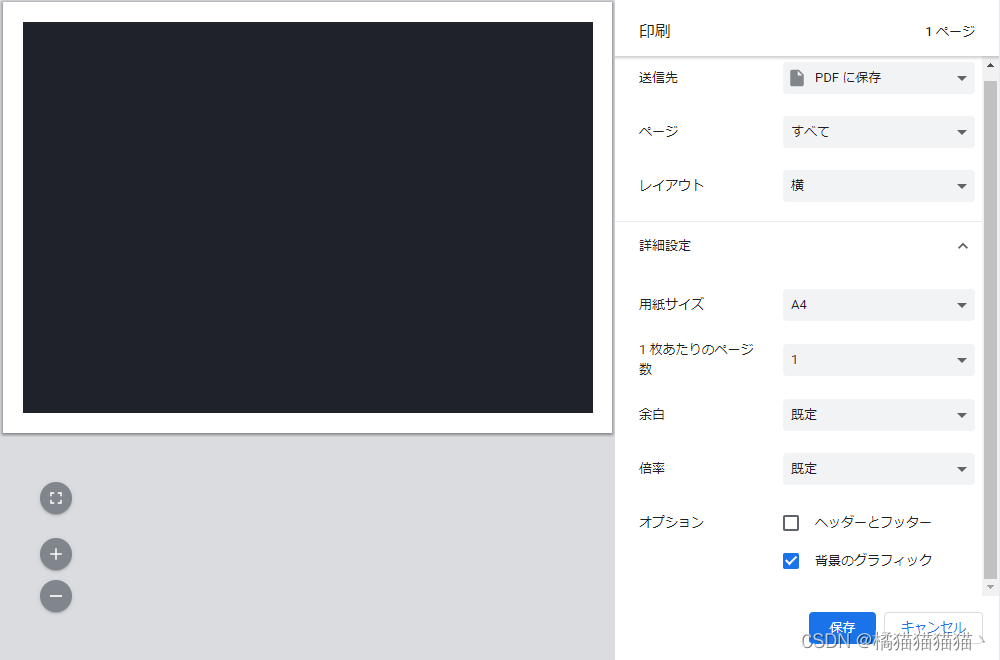Click the 保存 button
The height and width of the screenshot is (660, 1000).
842,627
